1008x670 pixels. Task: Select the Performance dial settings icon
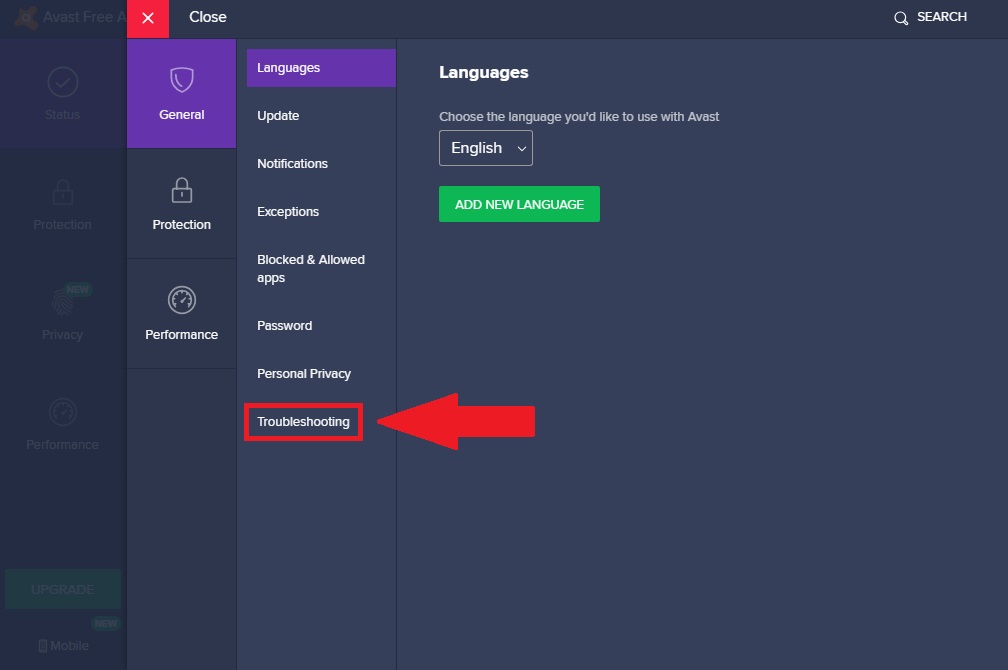pyautogui.click(x=181, y=300)
